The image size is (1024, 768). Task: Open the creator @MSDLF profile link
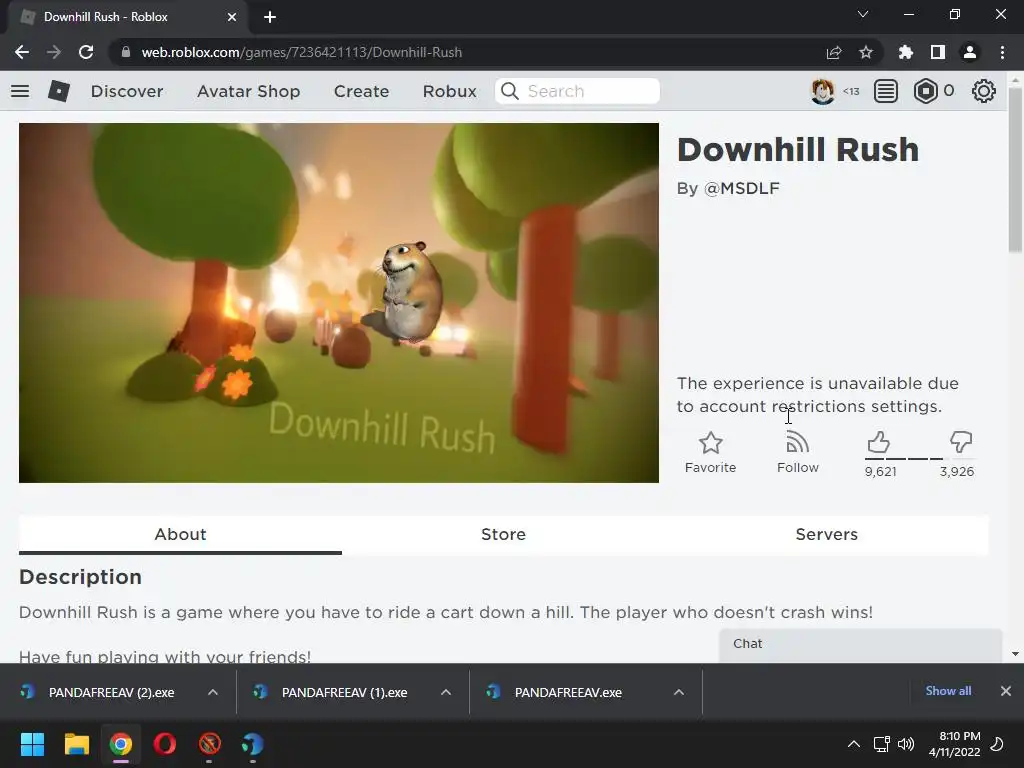coord(742,188)
